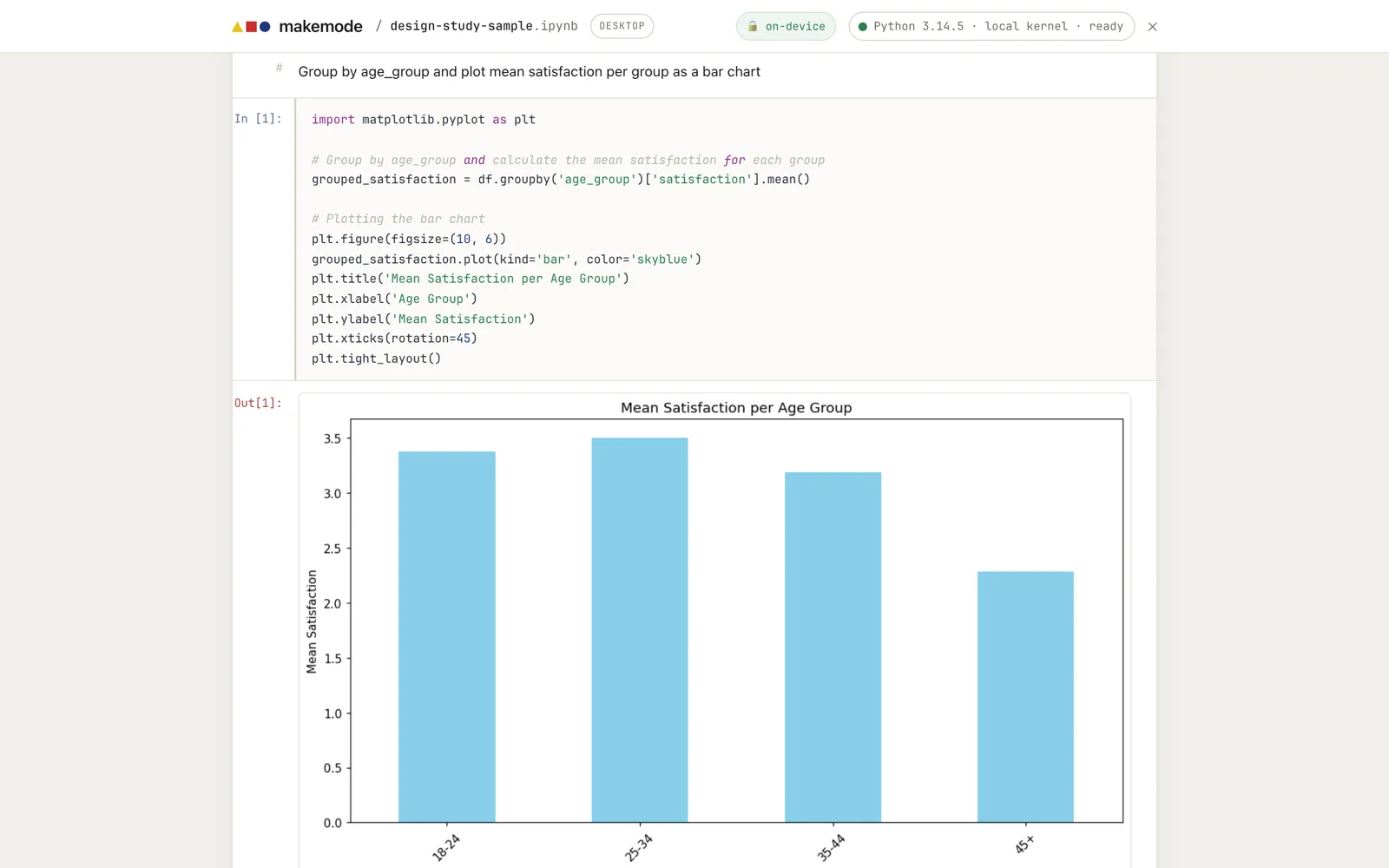
Task: Click the '# Plotting the bar chart' comment
Action: coord(398,220)
